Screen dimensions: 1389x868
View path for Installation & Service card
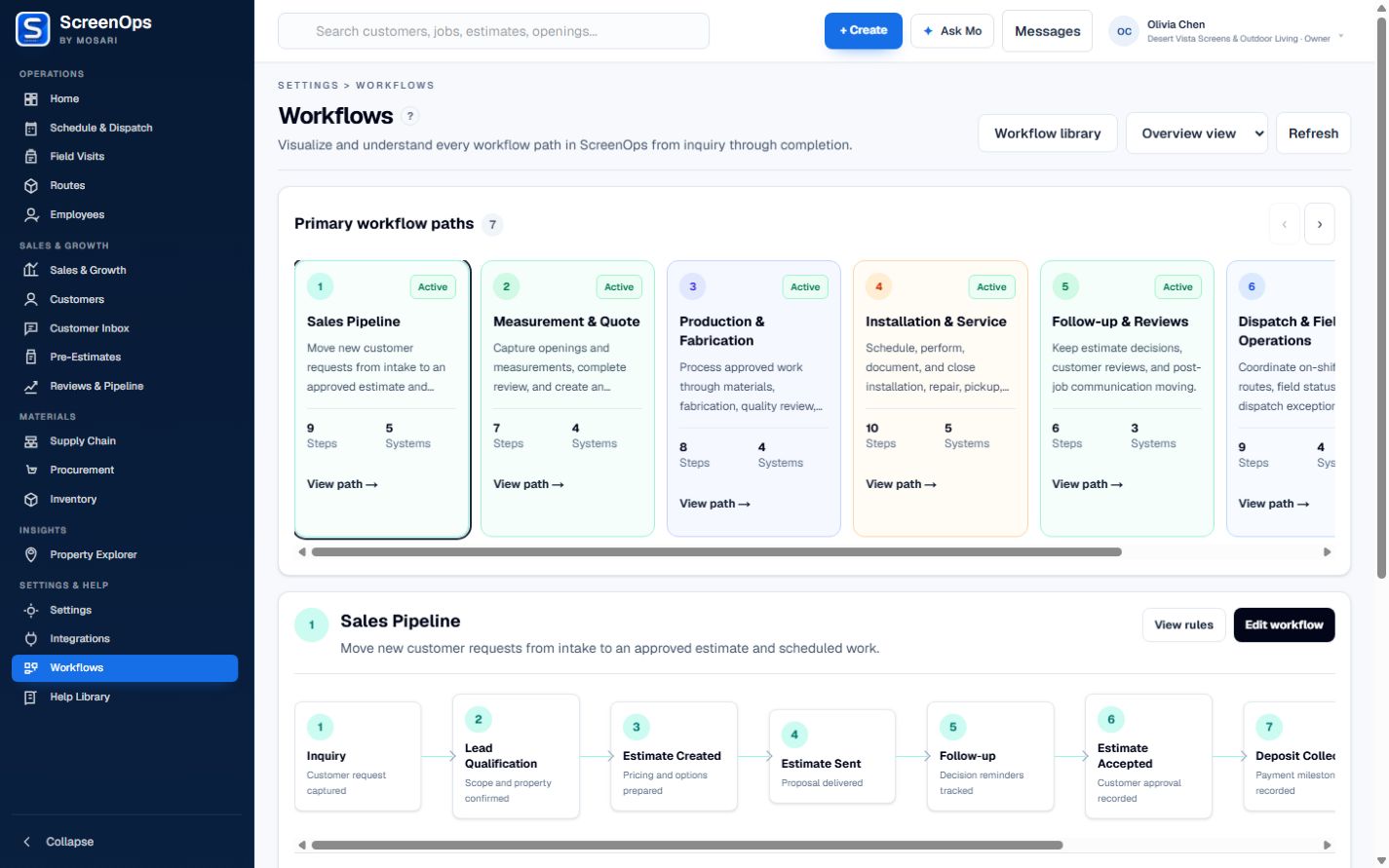(x=901, y=484)
